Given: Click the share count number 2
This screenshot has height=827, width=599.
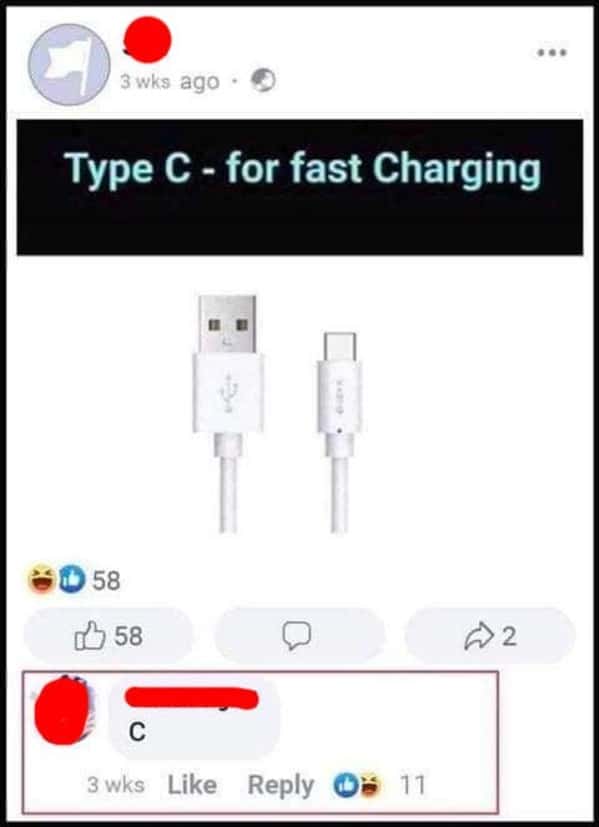Looking at the screenshot, I should (508, 637).
